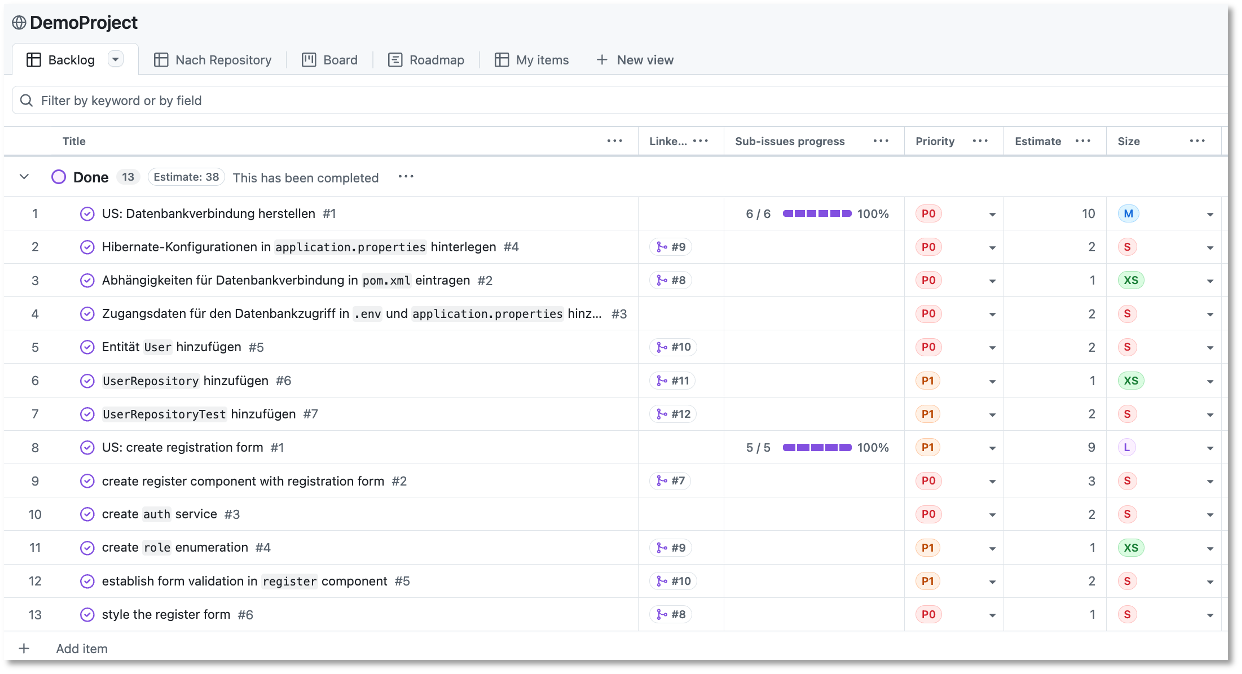Click 5 / 5 sub-issues progress bar
The image size is (1242, 674).
tap(817, 448)
